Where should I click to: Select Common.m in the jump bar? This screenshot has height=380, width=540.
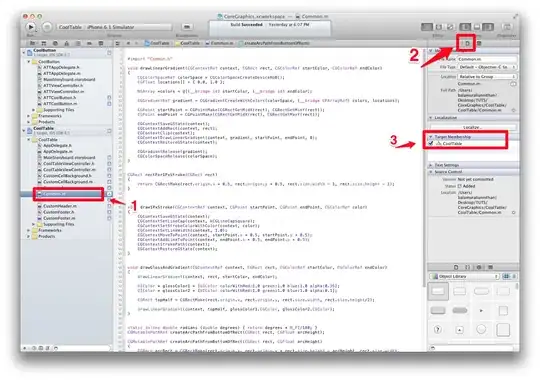(219, 43)
